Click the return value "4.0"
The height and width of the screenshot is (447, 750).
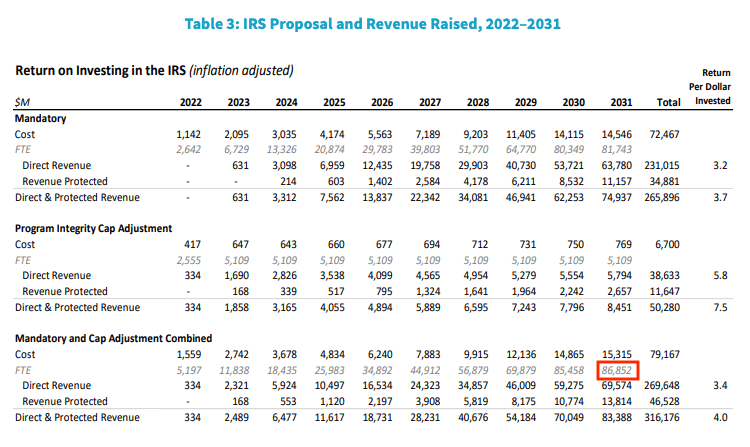tap(720, 417)
